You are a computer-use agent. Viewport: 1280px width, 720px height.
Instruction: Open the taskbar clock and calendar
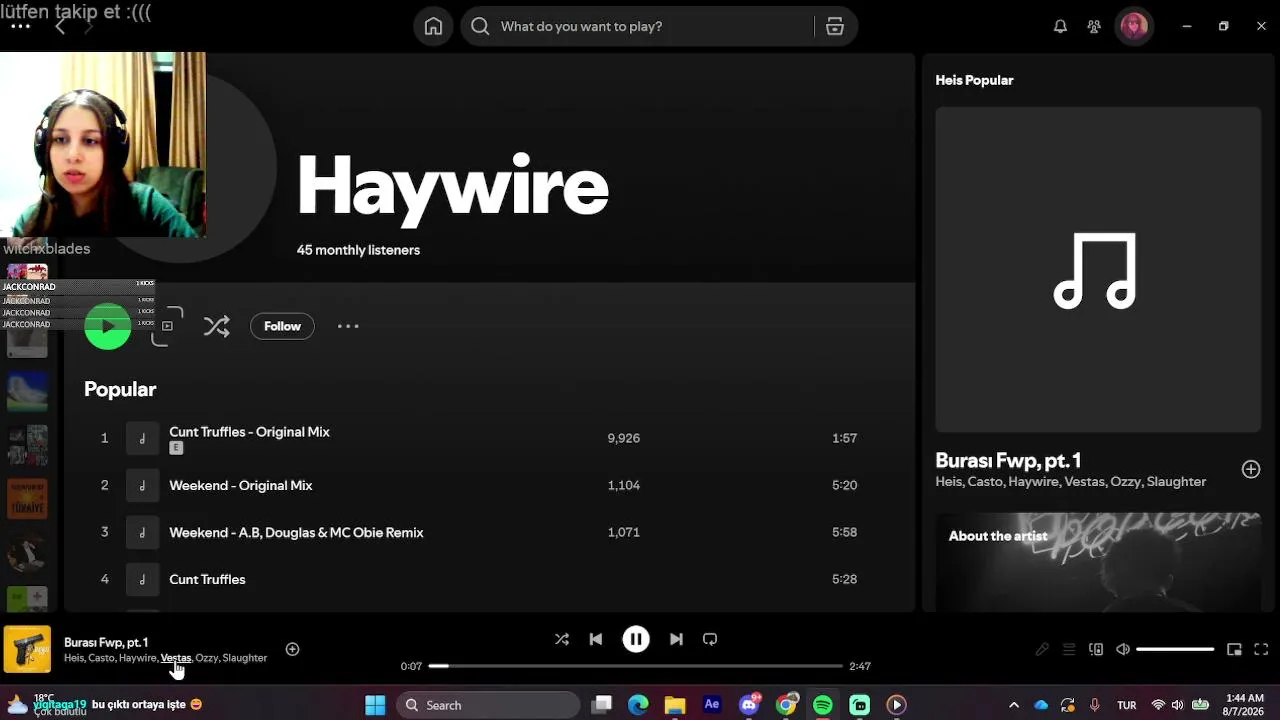point(1245,705)
